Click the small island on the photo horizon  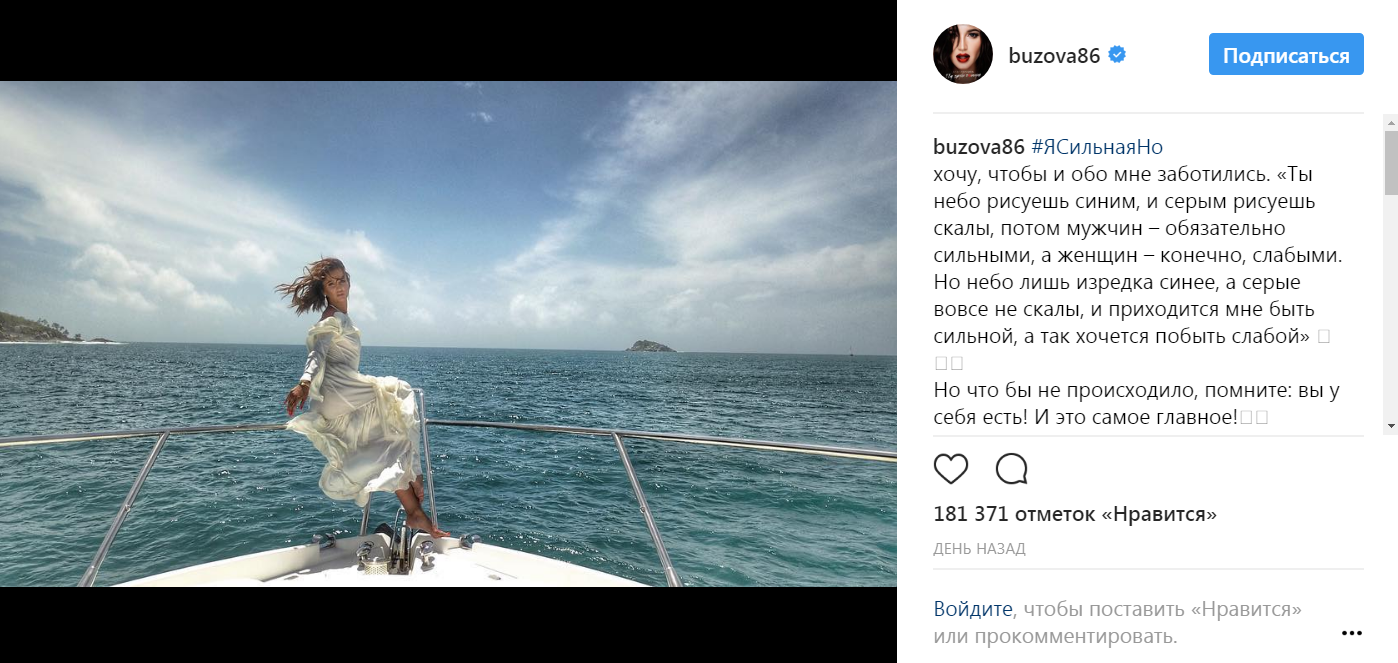tap(650, 346)
